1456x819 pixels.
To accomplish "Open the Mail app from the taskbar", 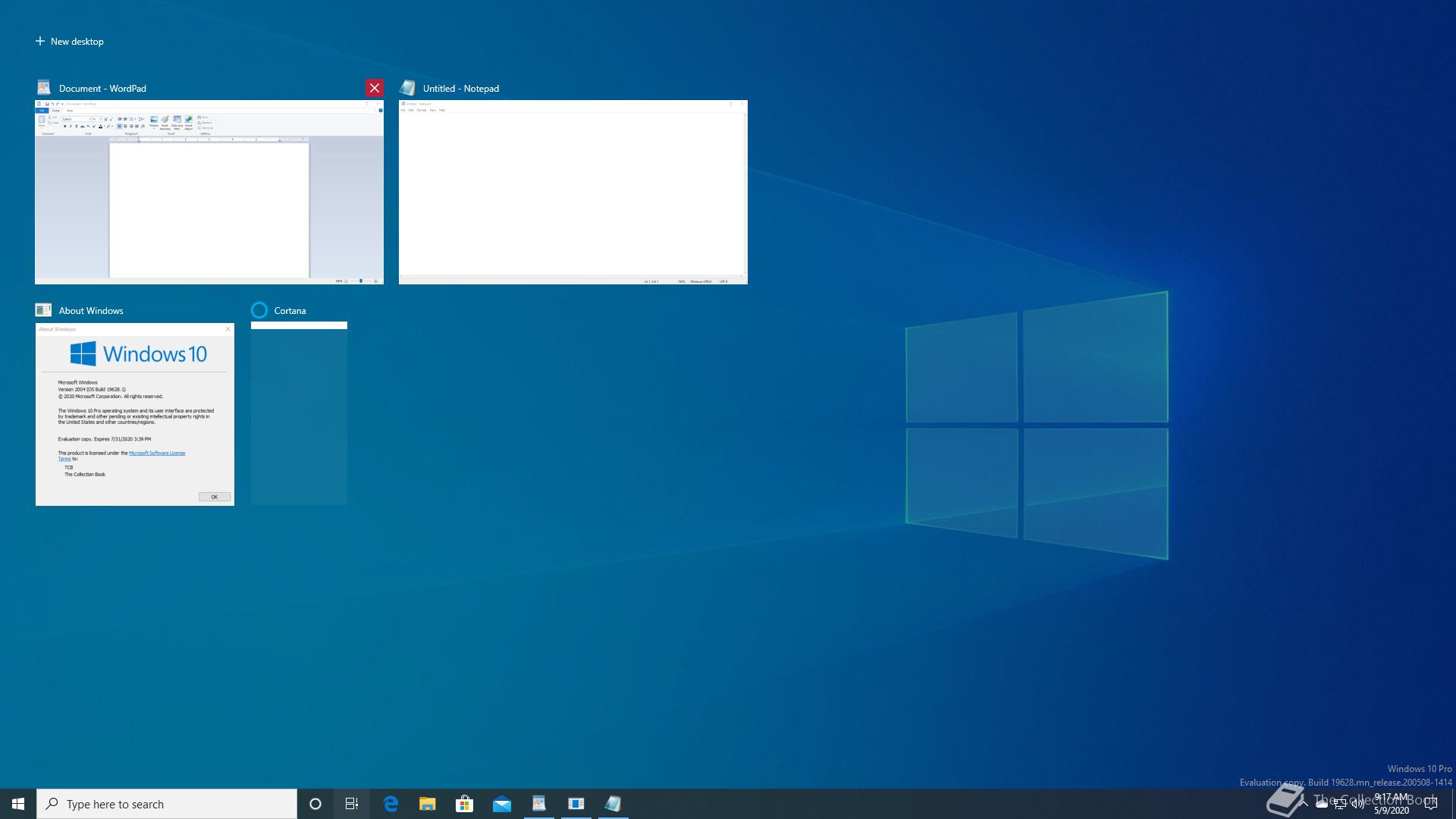I will click(502, 804).
